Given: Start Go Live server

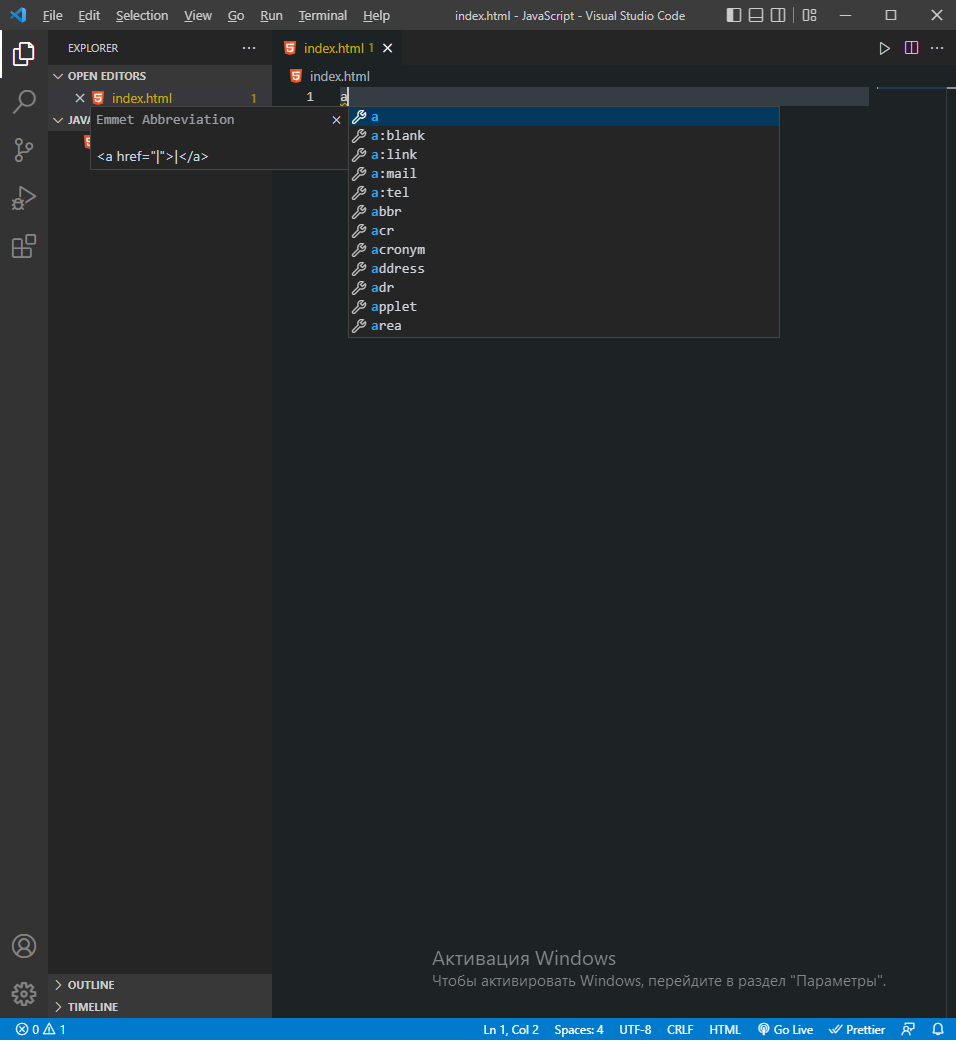Looking at the screenshot, I should coord(785,1029).
